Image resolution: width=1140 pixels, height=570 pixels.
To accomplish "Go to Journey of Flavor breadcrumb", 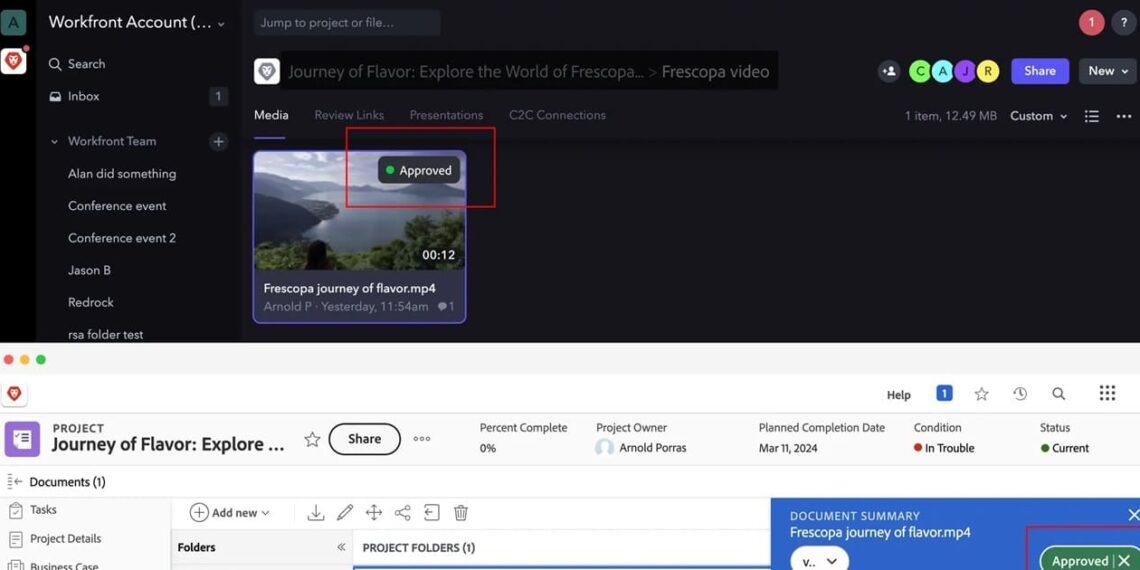I will pyautogui.click(x=466, y=71).
